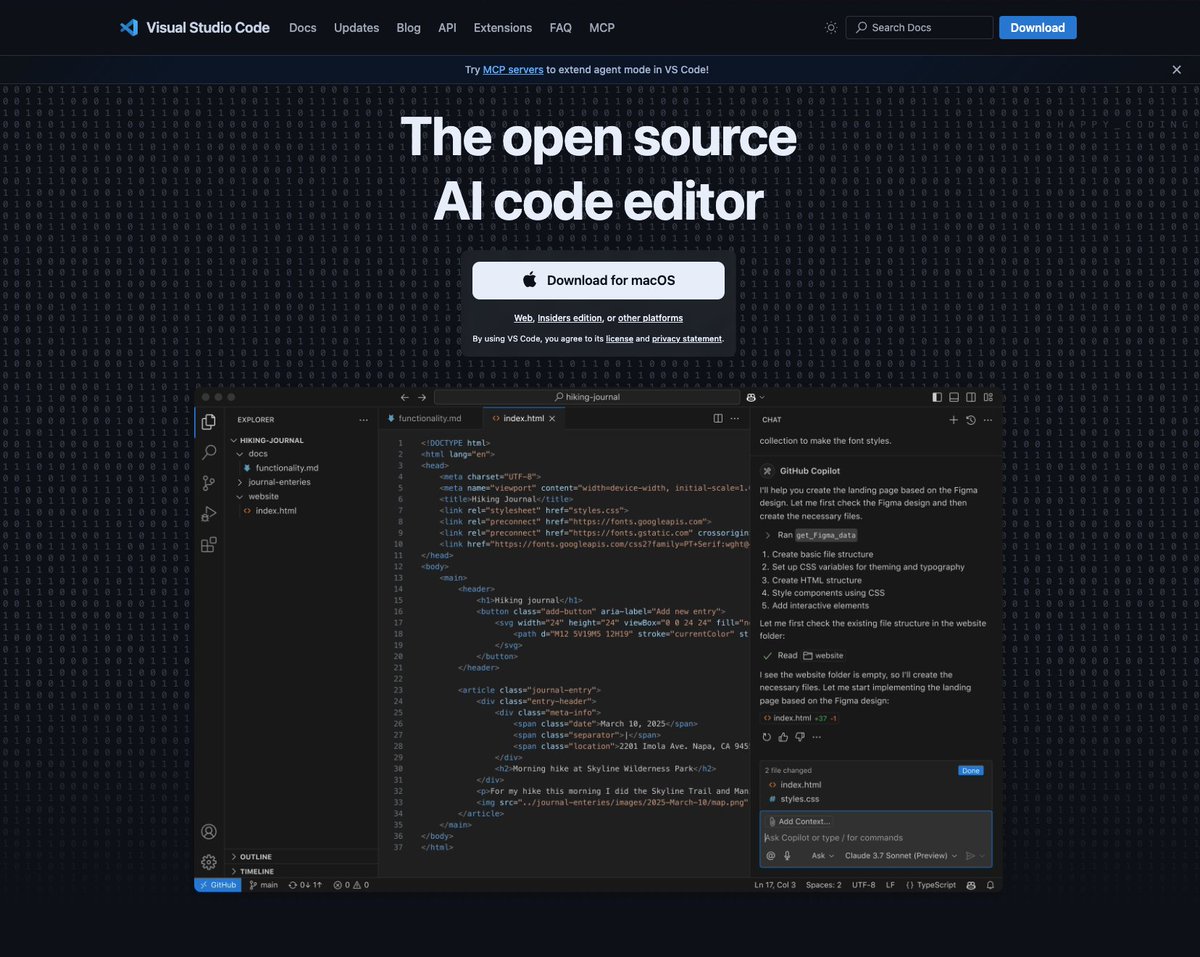1200x957 pixels.
Task: Click the Ask Copilot chat input box
Action: point(876,838)
